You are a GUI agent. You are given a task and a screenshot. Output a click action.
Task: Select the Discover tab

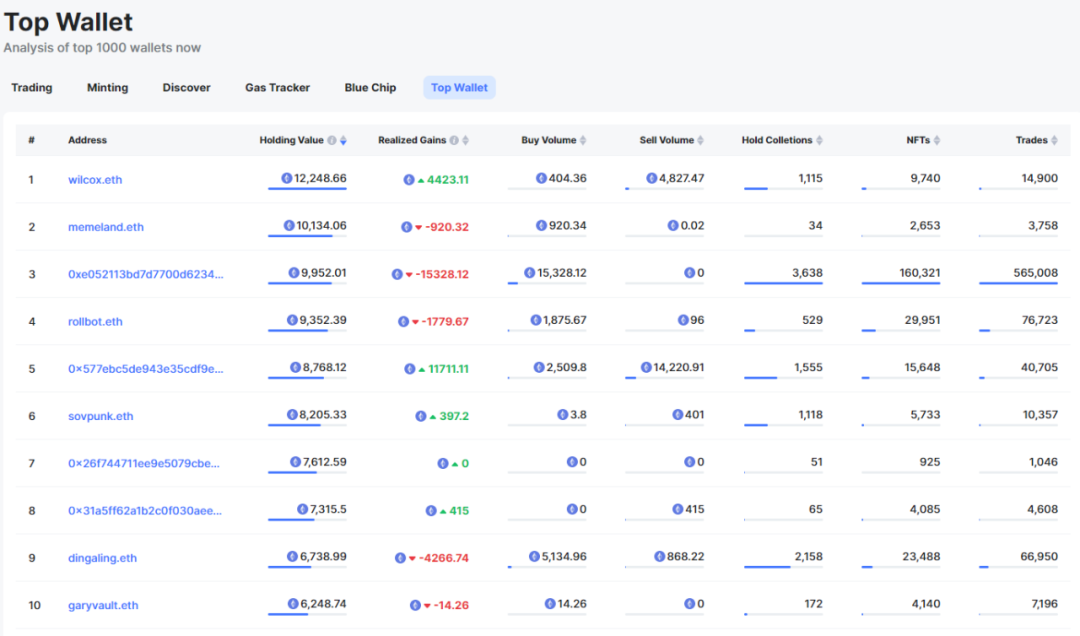187,88
